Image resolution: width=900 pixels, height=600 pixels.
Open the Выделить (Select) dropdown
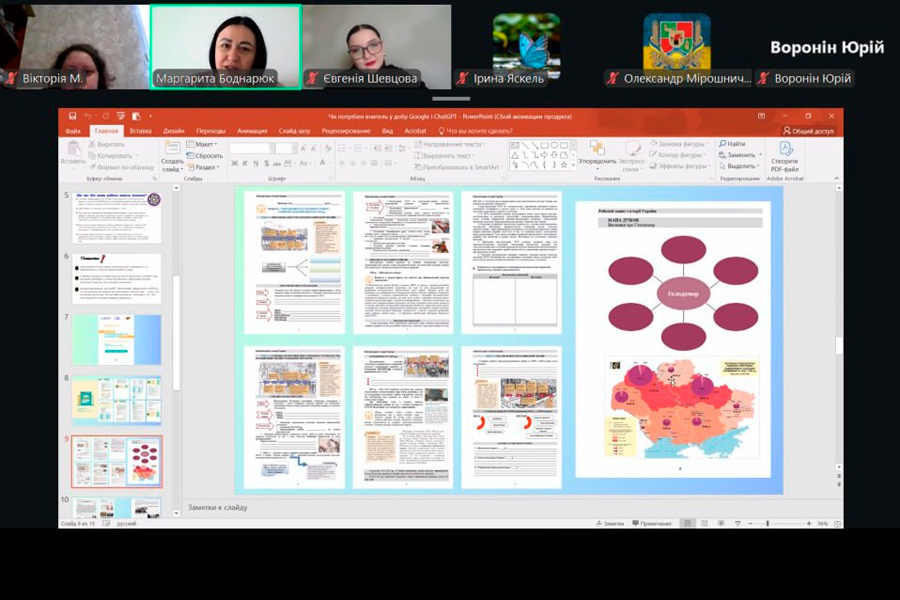coord(739,166)
